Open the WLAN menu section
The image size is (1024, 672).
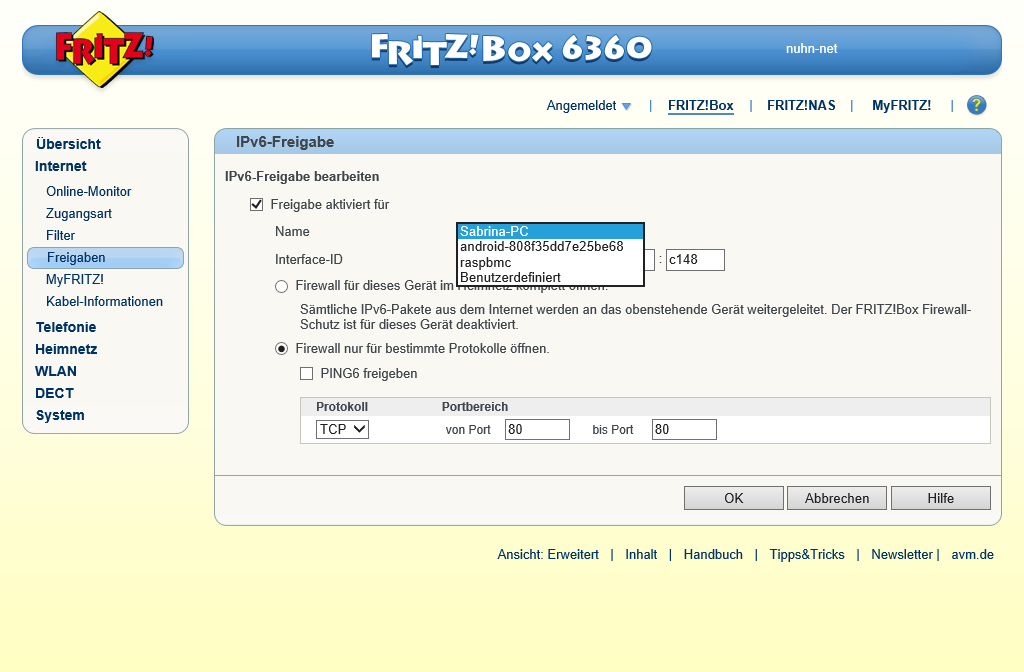coord(56,371)
